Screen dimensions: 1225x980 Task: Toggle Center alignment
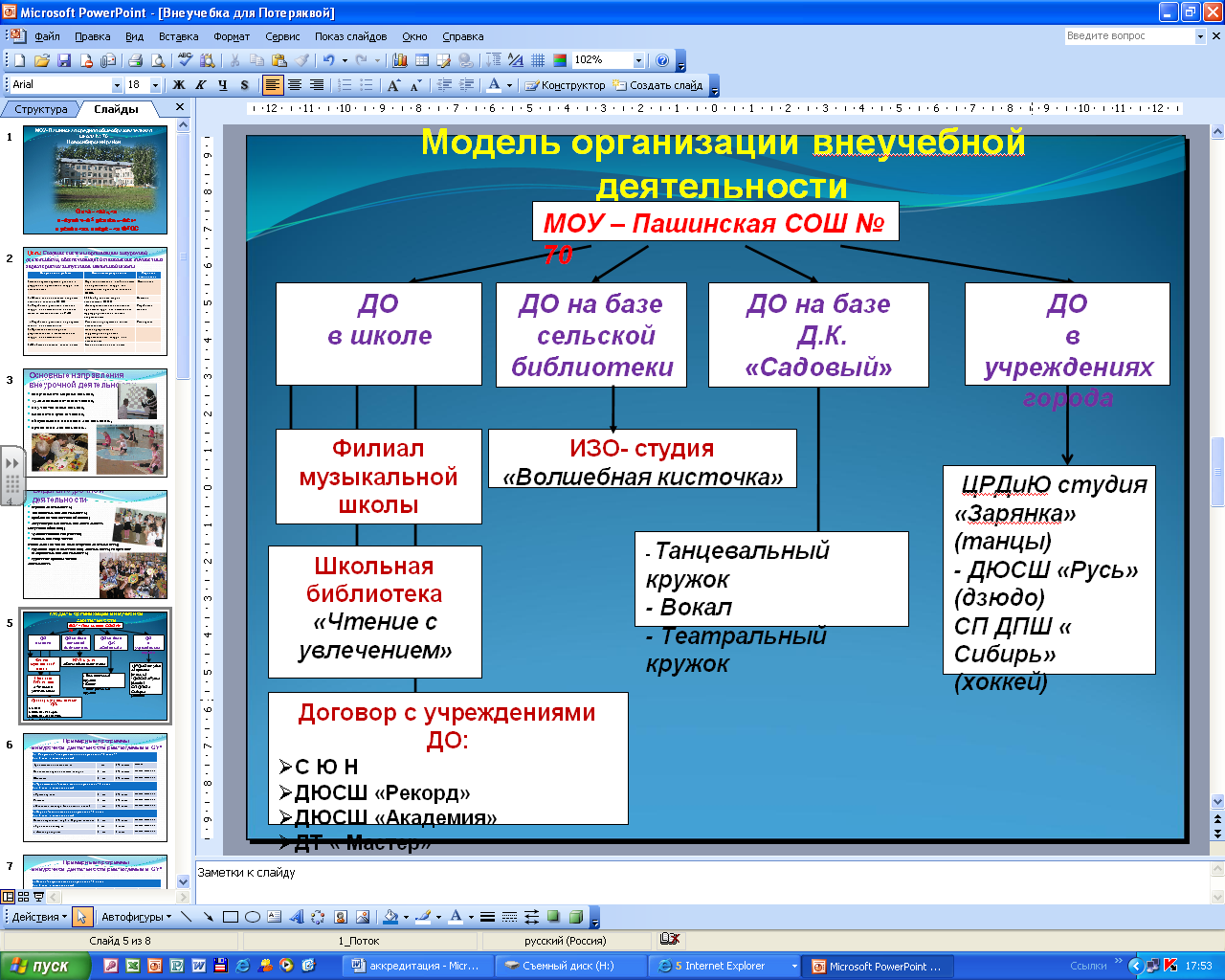coord(295,85)
